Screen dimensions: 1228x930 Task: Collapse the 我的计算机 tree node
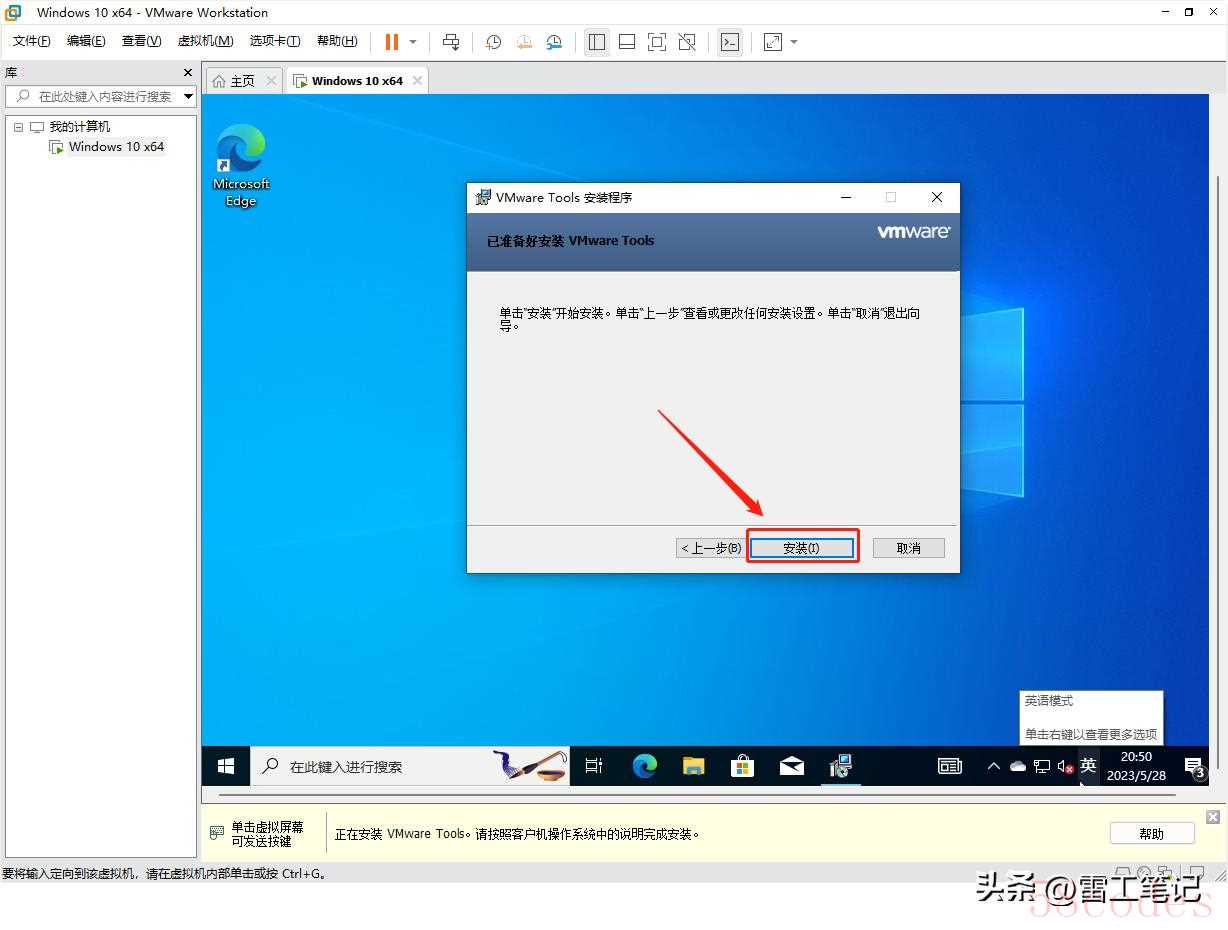18,127
